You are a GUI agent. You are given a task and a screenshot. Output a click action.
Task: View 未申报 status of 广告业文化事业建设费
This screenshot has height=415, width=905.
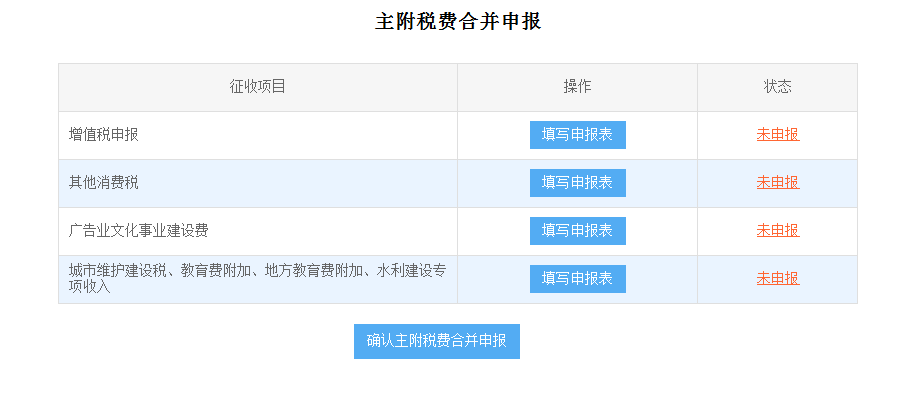coord(778,230)
